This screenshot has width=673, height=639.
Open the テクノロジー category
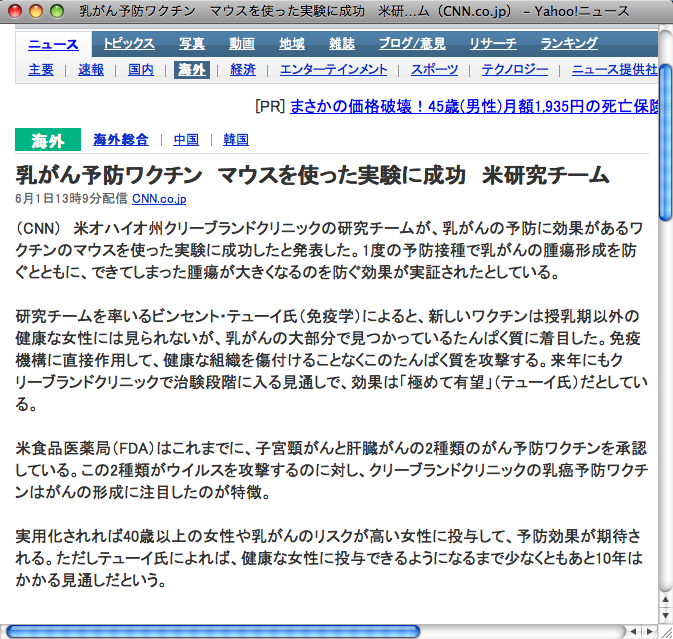(x=515, y=70)
